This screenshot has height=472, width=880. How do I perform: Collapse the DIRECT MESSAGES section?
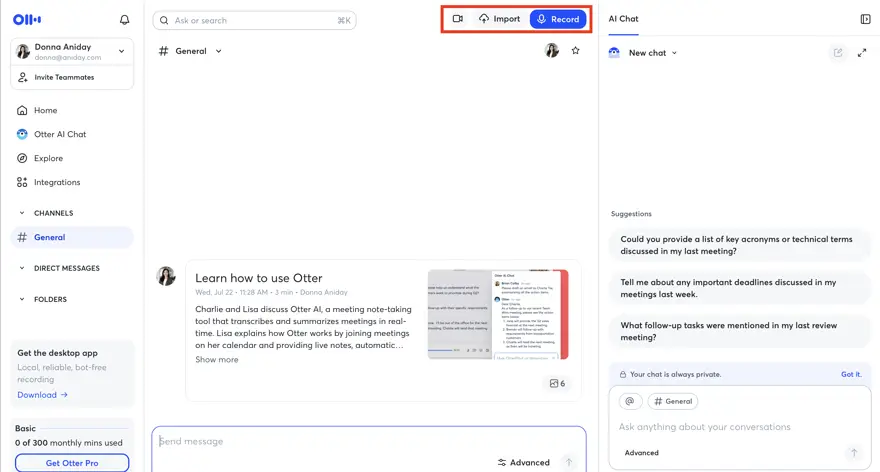tap(22, 268)
